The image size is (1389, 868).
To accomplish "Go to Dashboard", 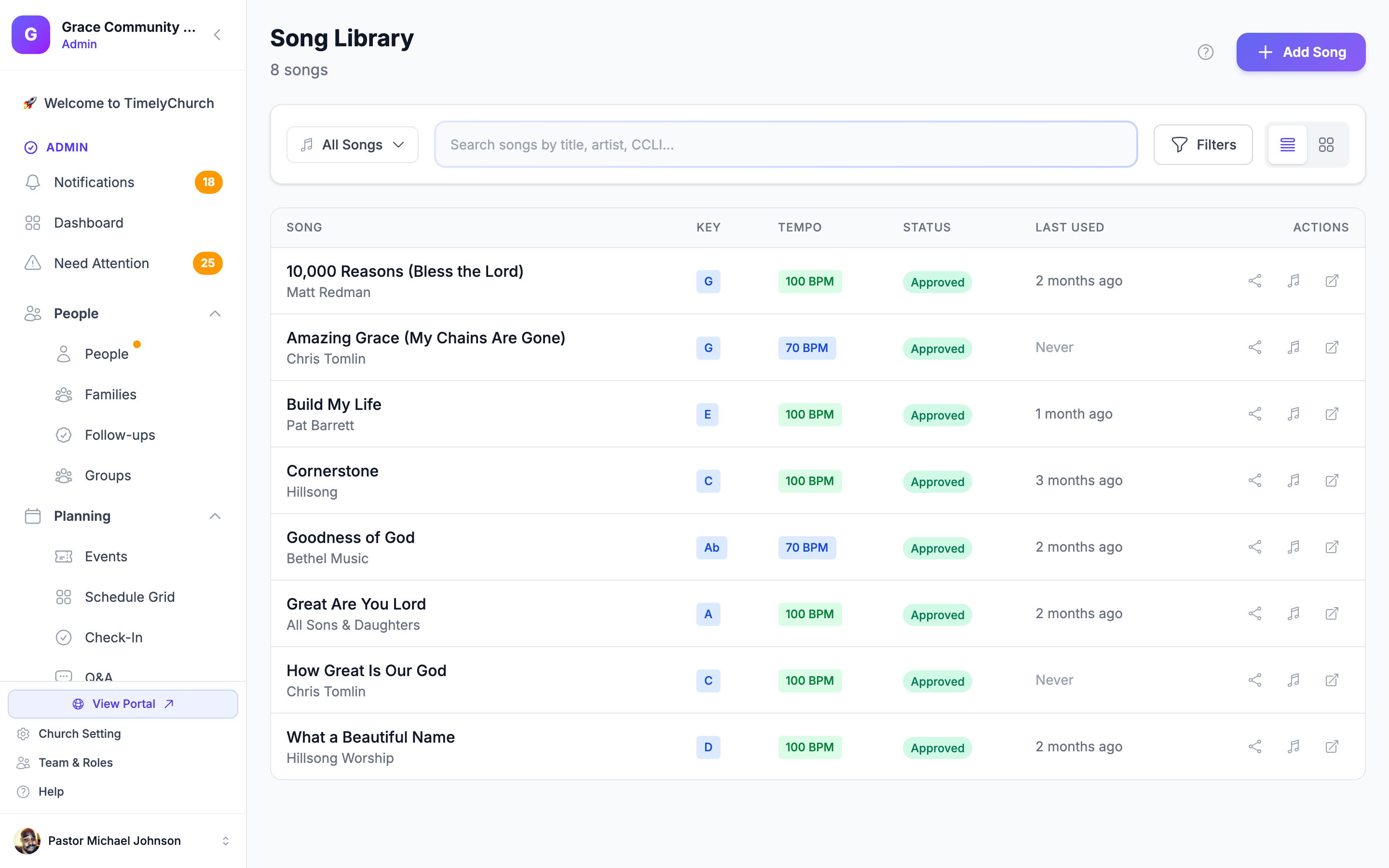I will pyautogui.click(x=123, y=223).
